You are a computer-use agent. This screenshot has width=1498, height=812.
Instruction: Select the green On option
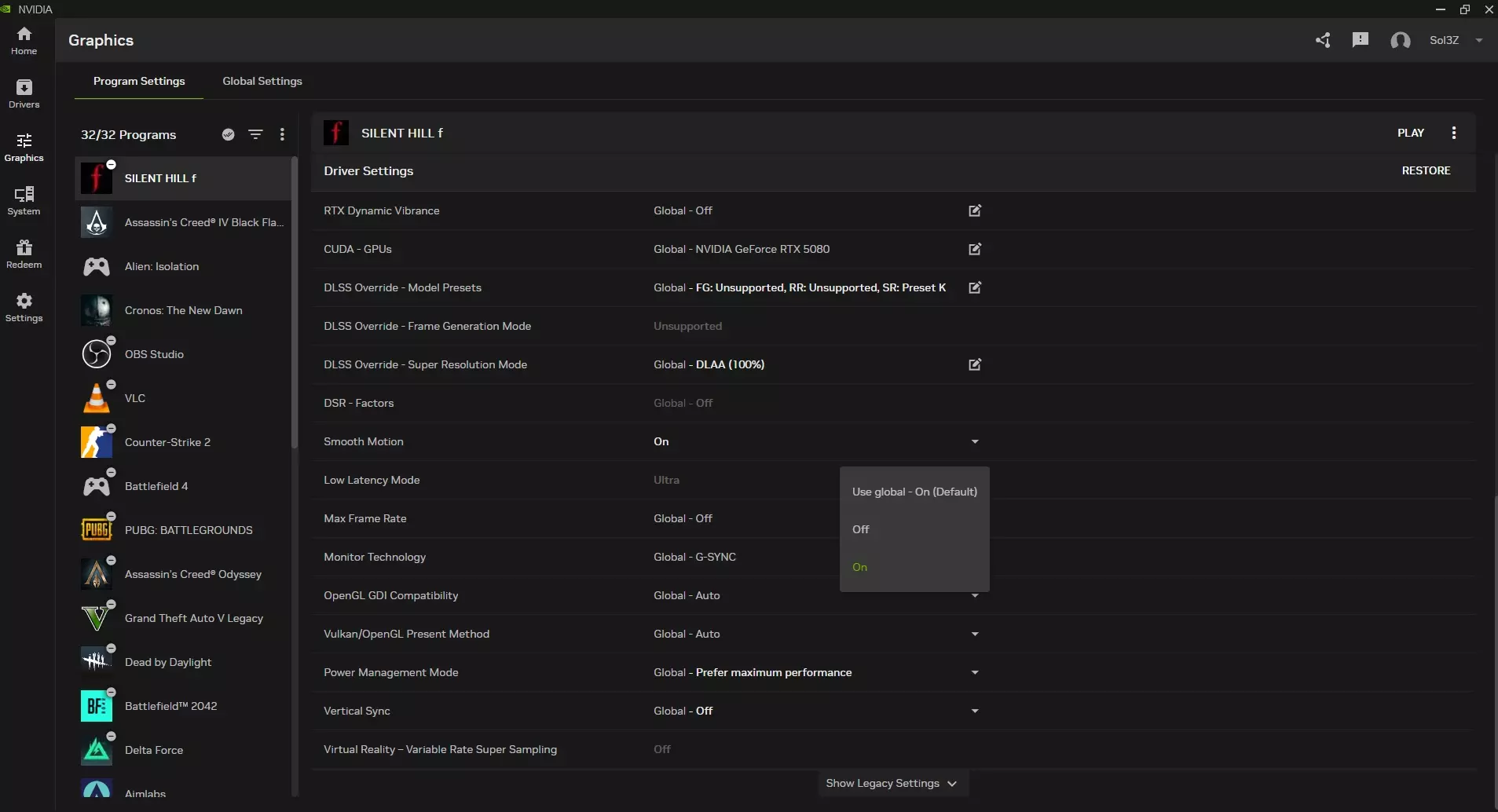(x=860, y=567)
